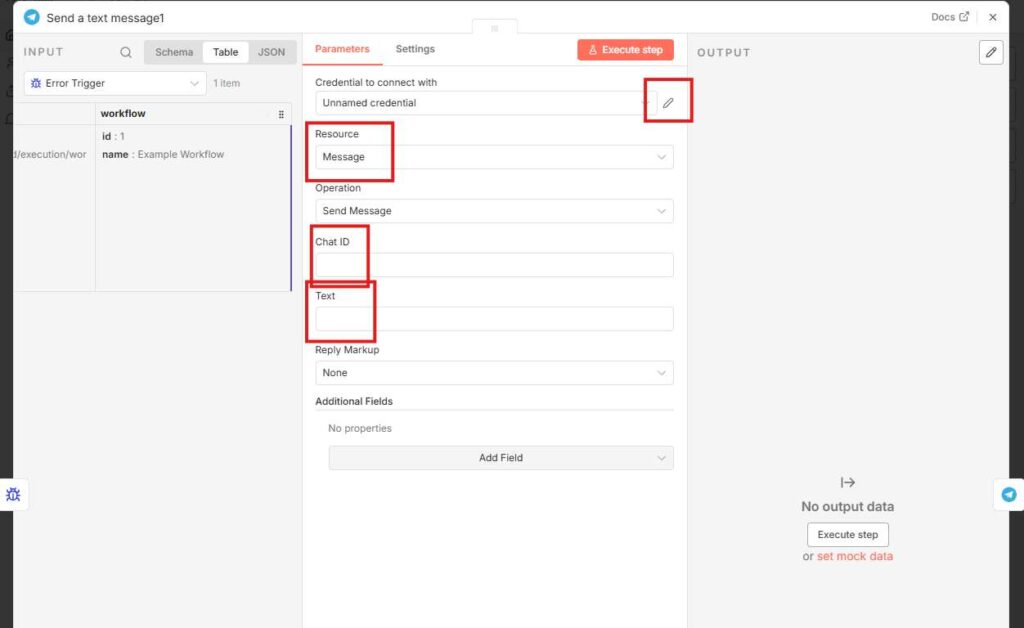Switch input view to Schema
The image size is (1024, 628).
[174, 52]
